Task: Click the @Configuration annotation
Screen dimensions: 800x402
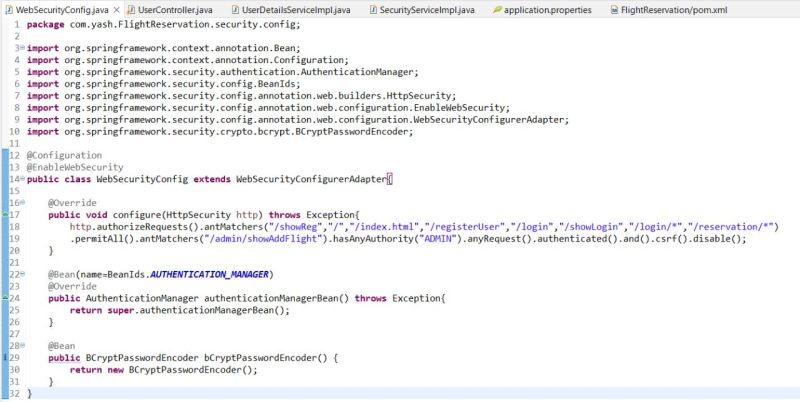Action: pyautogui.click(x=64, y=155)
